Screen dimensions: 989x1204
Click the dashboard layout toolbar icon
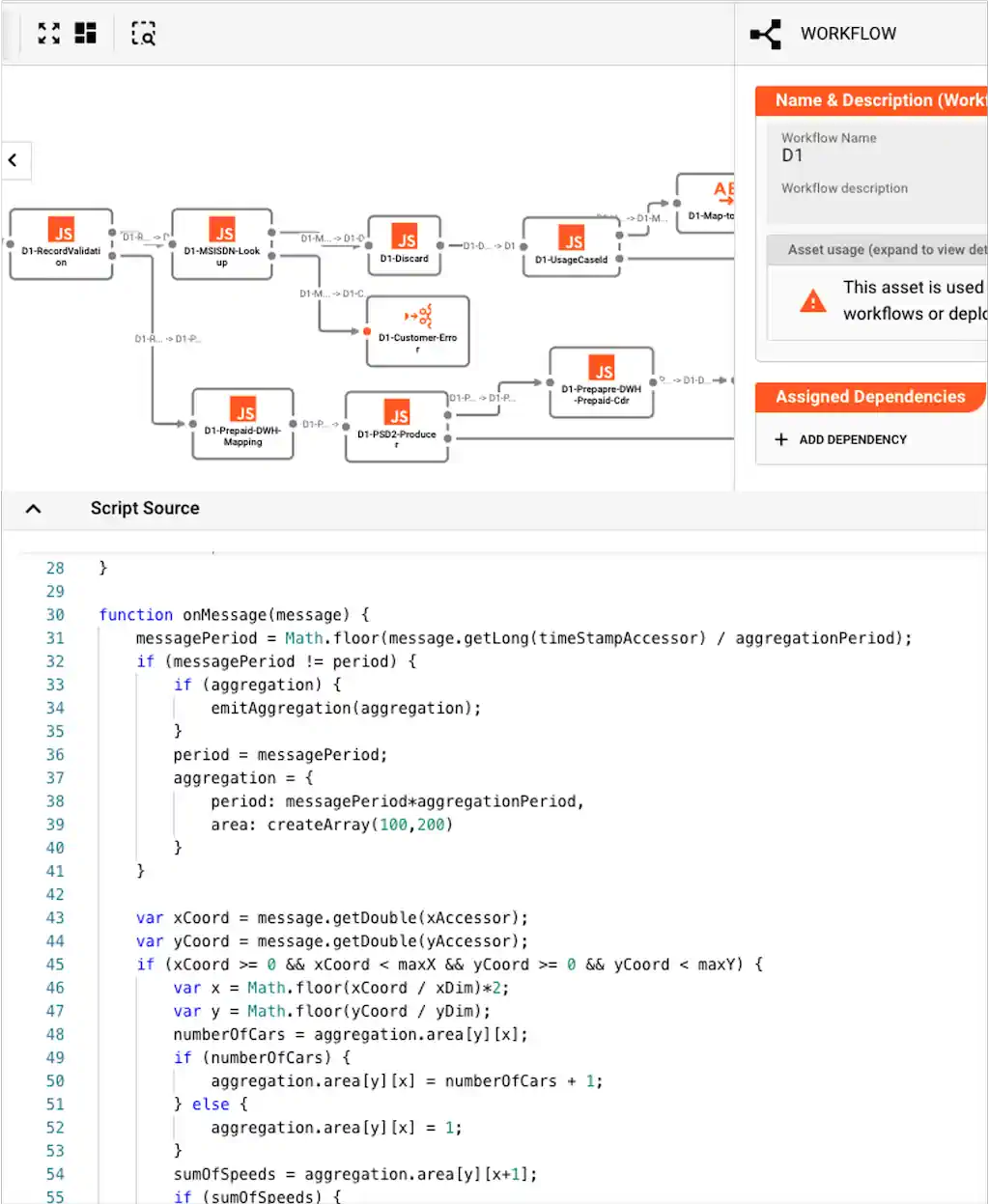86,33
